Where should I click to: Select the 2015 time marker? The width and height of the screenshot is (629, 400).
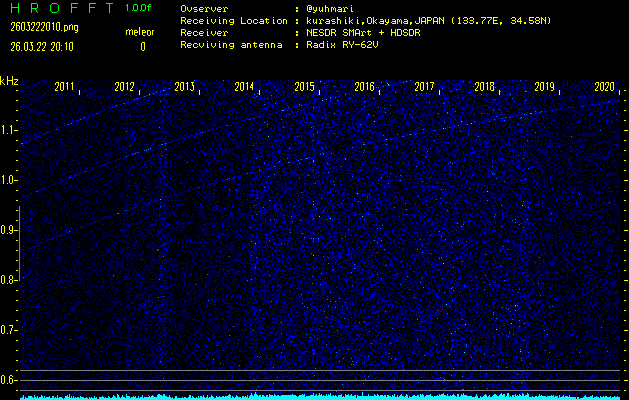tap(304, 87)
